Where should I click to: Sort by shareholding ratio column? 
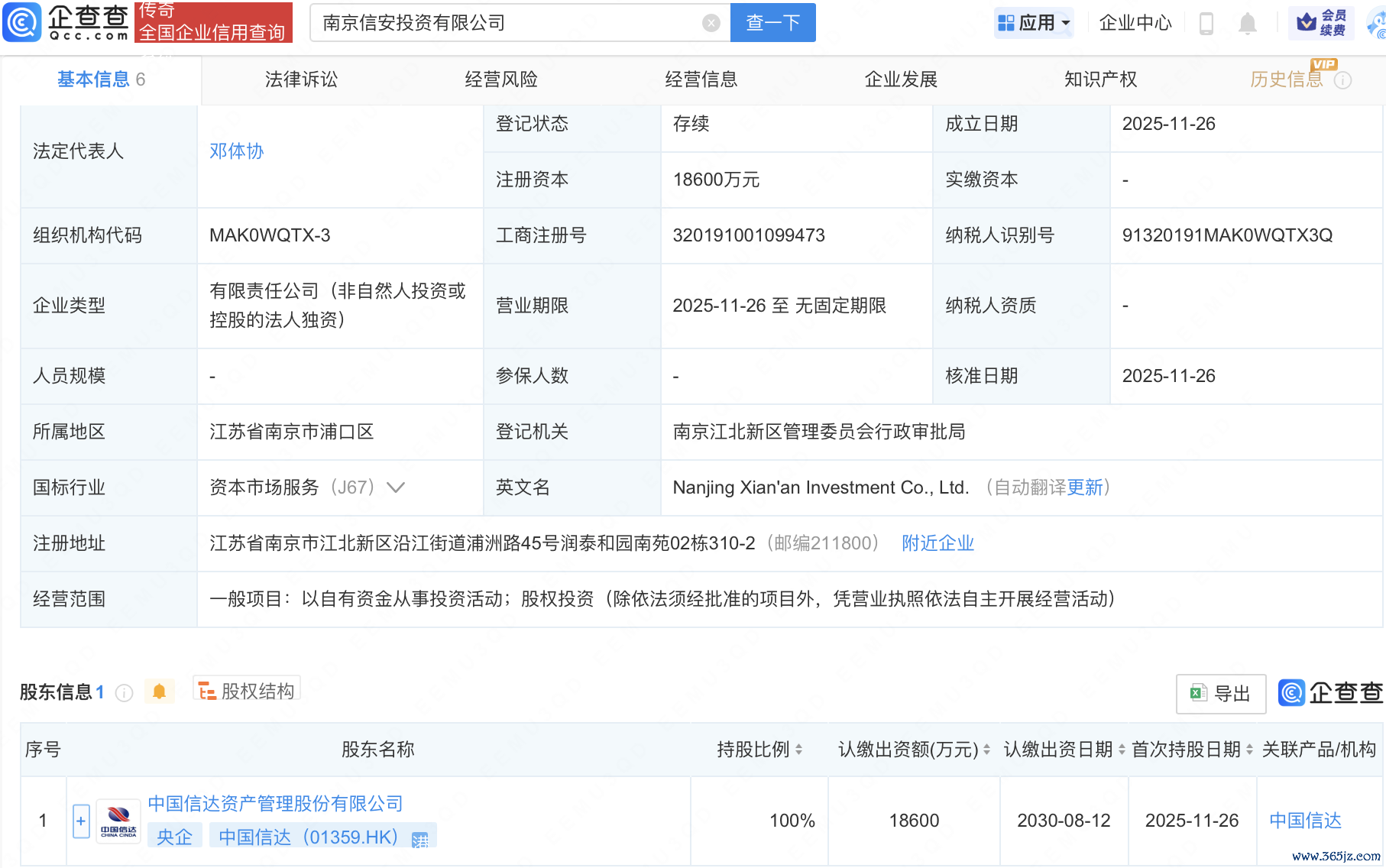[798, 750]
